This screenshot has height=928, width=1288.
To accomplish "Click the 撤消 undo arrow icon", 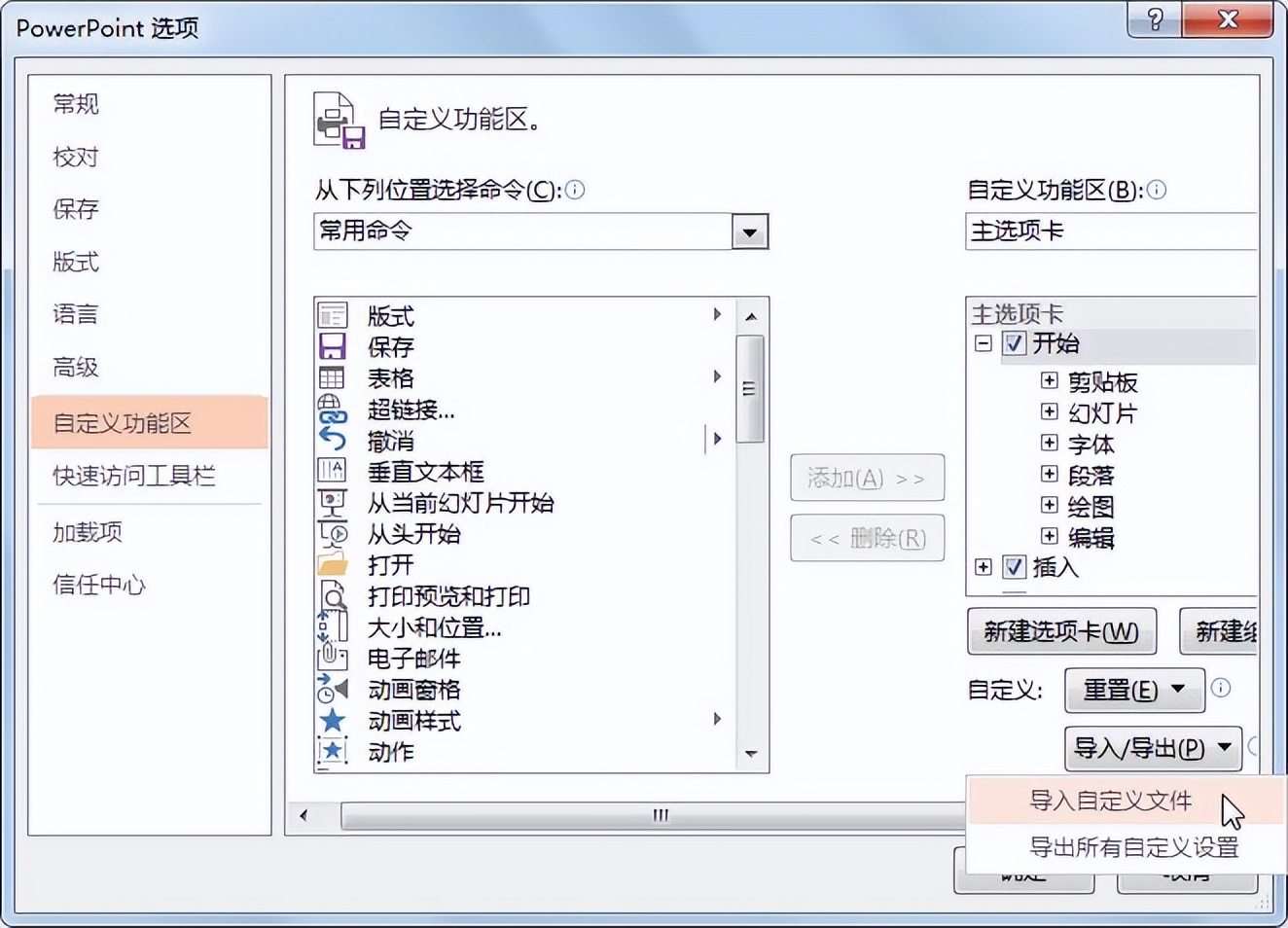I will [x=333, y=441].
